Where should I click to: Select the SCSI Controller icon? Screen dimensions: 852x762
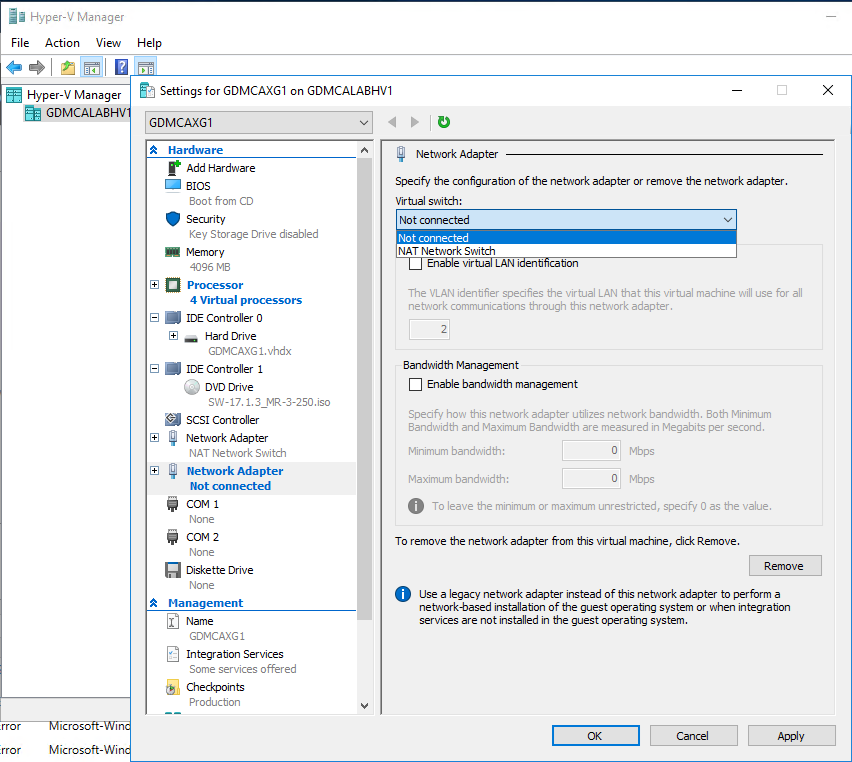point(173,419)
